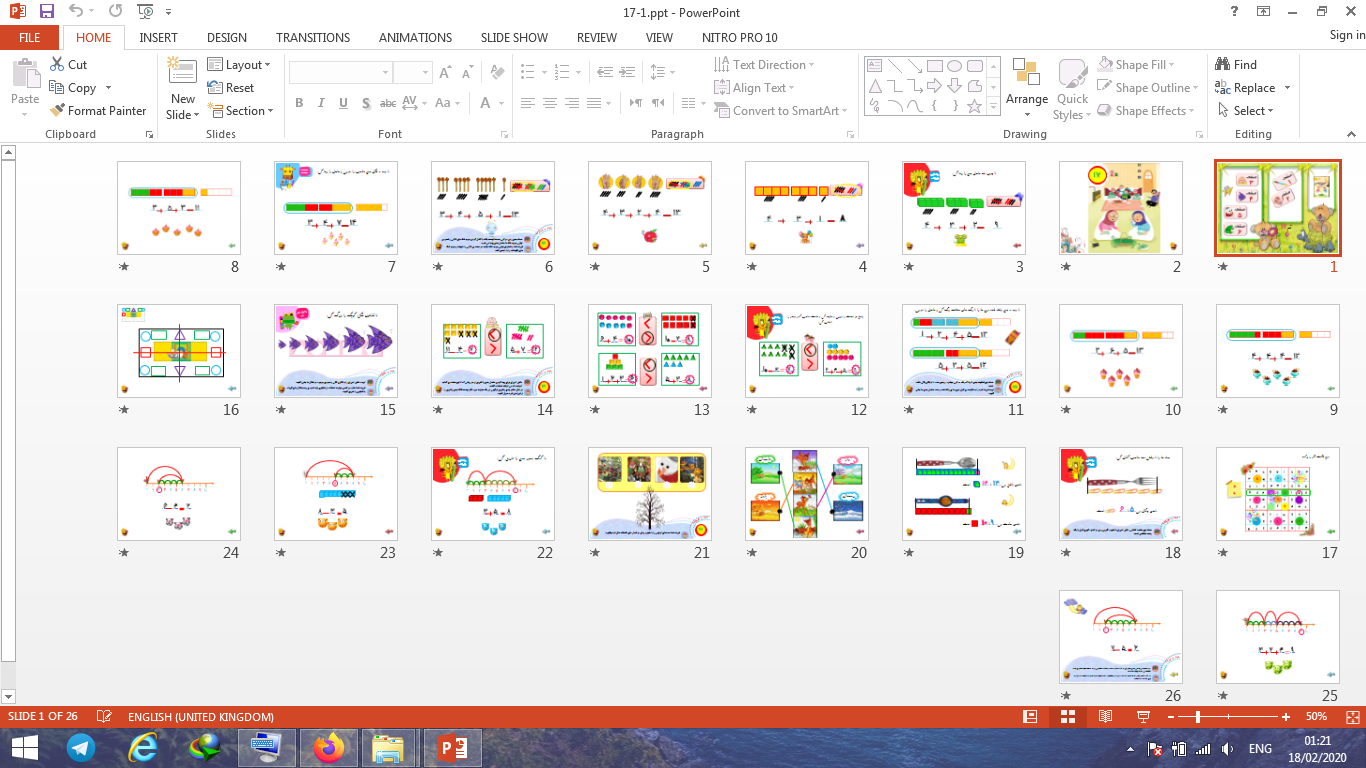Click the Sign in link
Image resolution: width=1366 pixels, height=768 pixels.
(x=1346, y=35)
